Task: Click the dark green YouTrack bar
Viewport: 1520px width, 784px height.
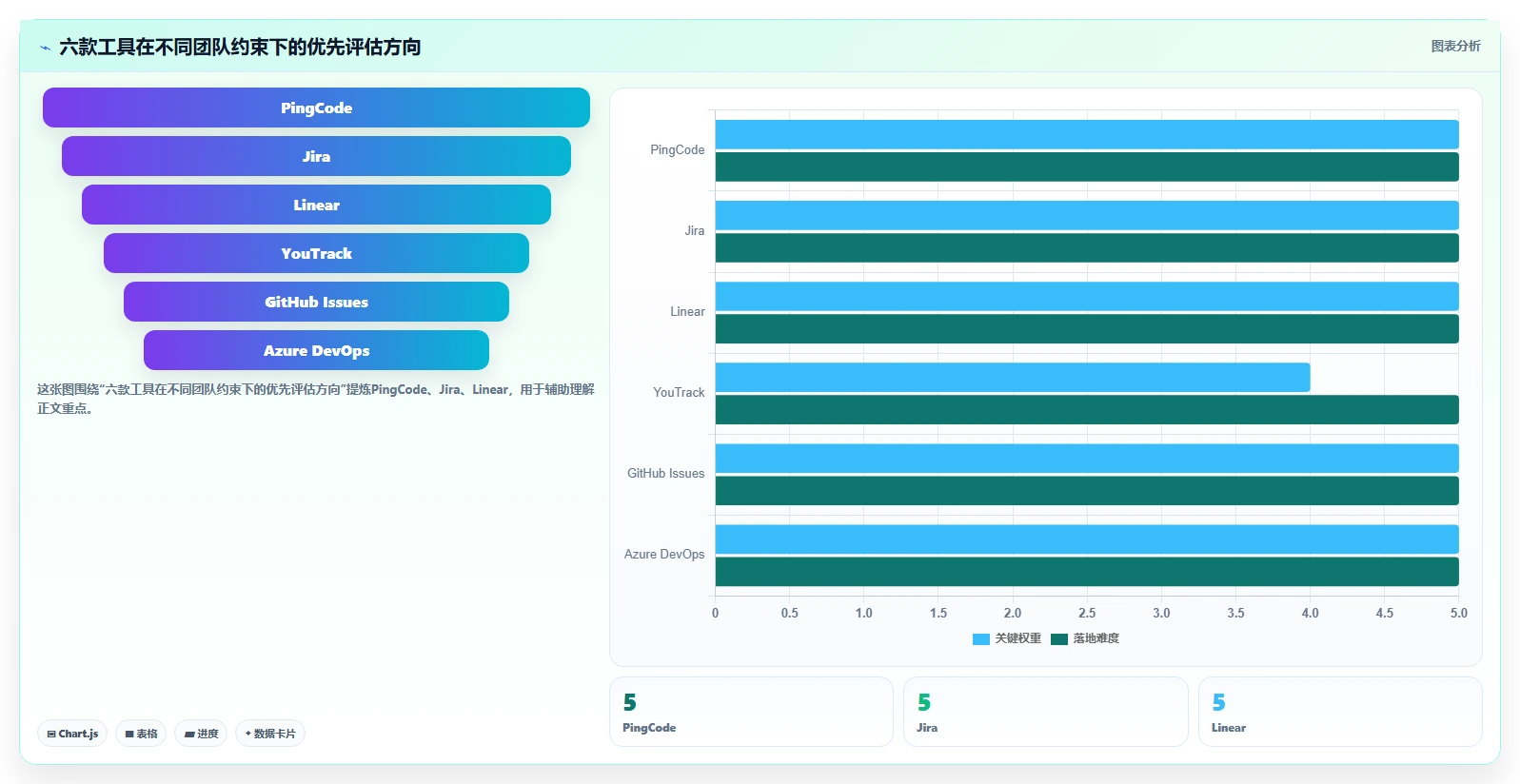Action: coord(1087,409)
